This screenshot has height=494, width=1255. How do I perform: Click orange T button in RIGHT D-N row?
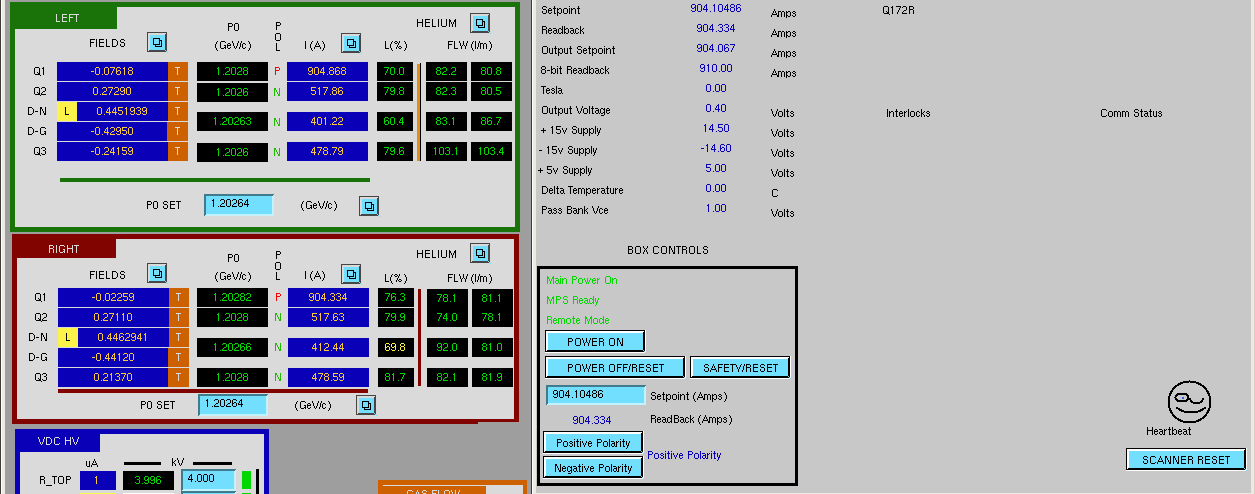[x=178, y=337]
